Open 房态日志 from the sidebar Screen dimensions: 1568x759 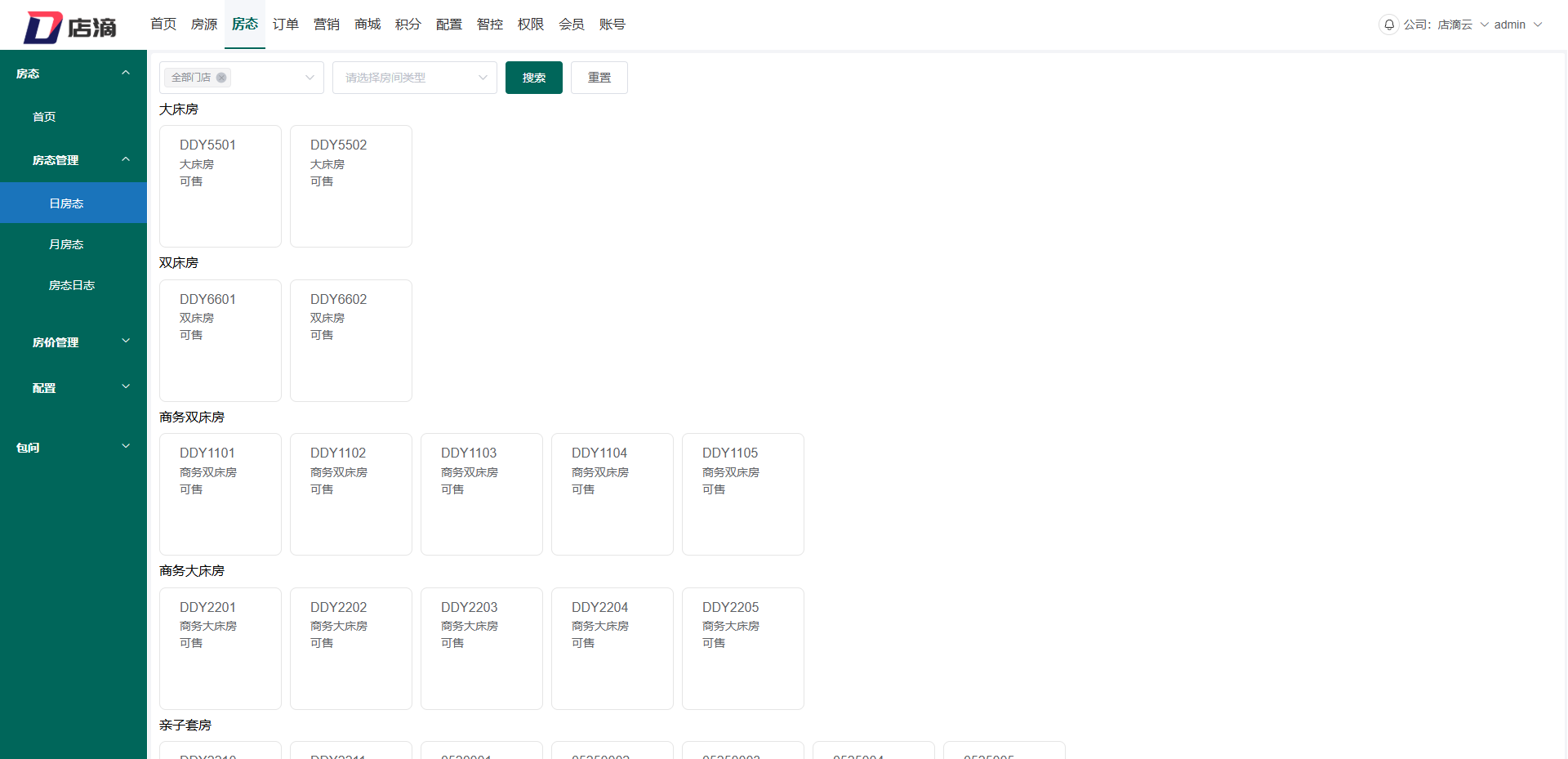click(72, 284)
